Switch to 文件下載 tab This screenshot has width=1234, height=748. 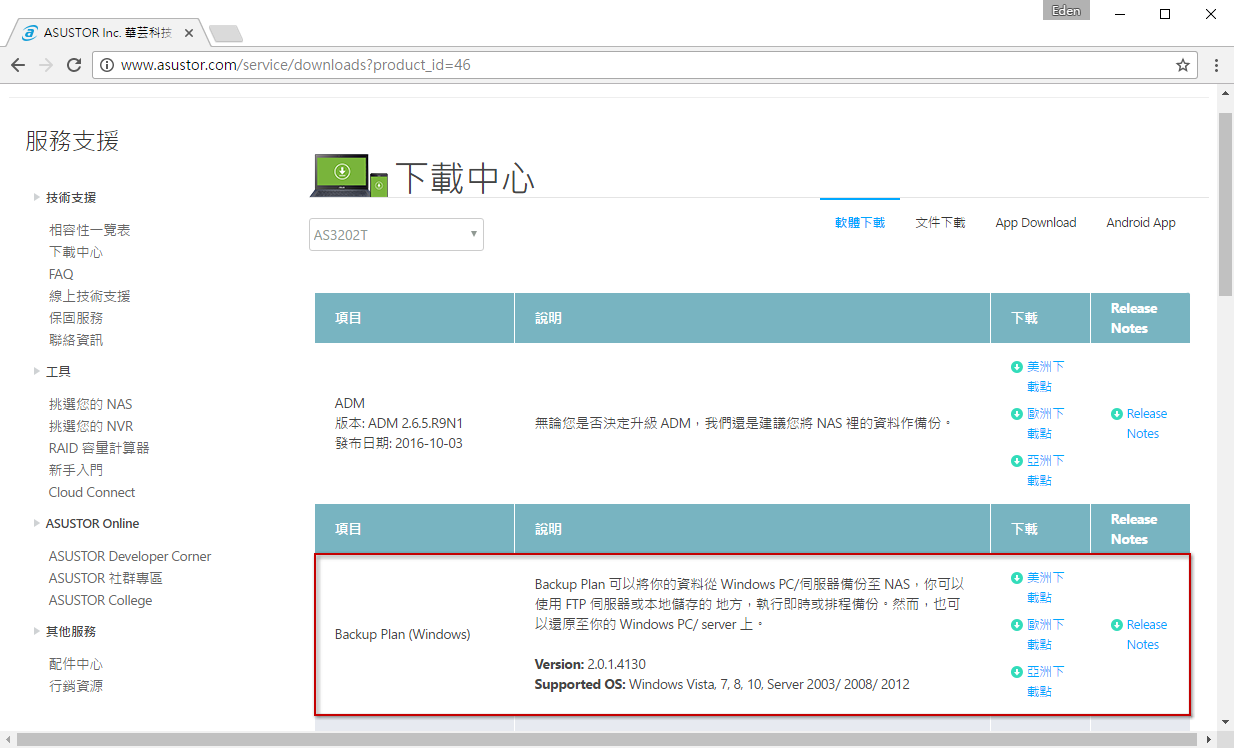pos(940,223)
